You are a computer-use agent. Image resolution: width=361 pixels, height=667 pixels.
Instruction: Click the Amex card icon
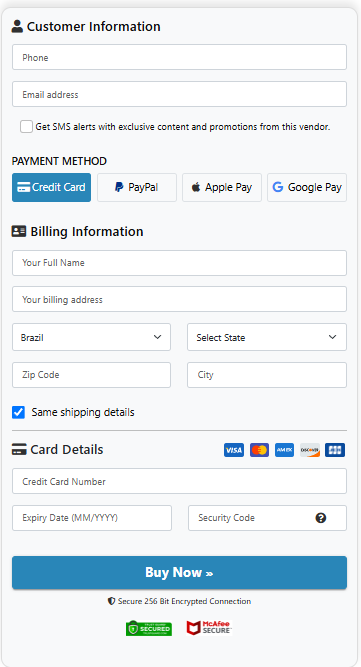coord(284,450)
